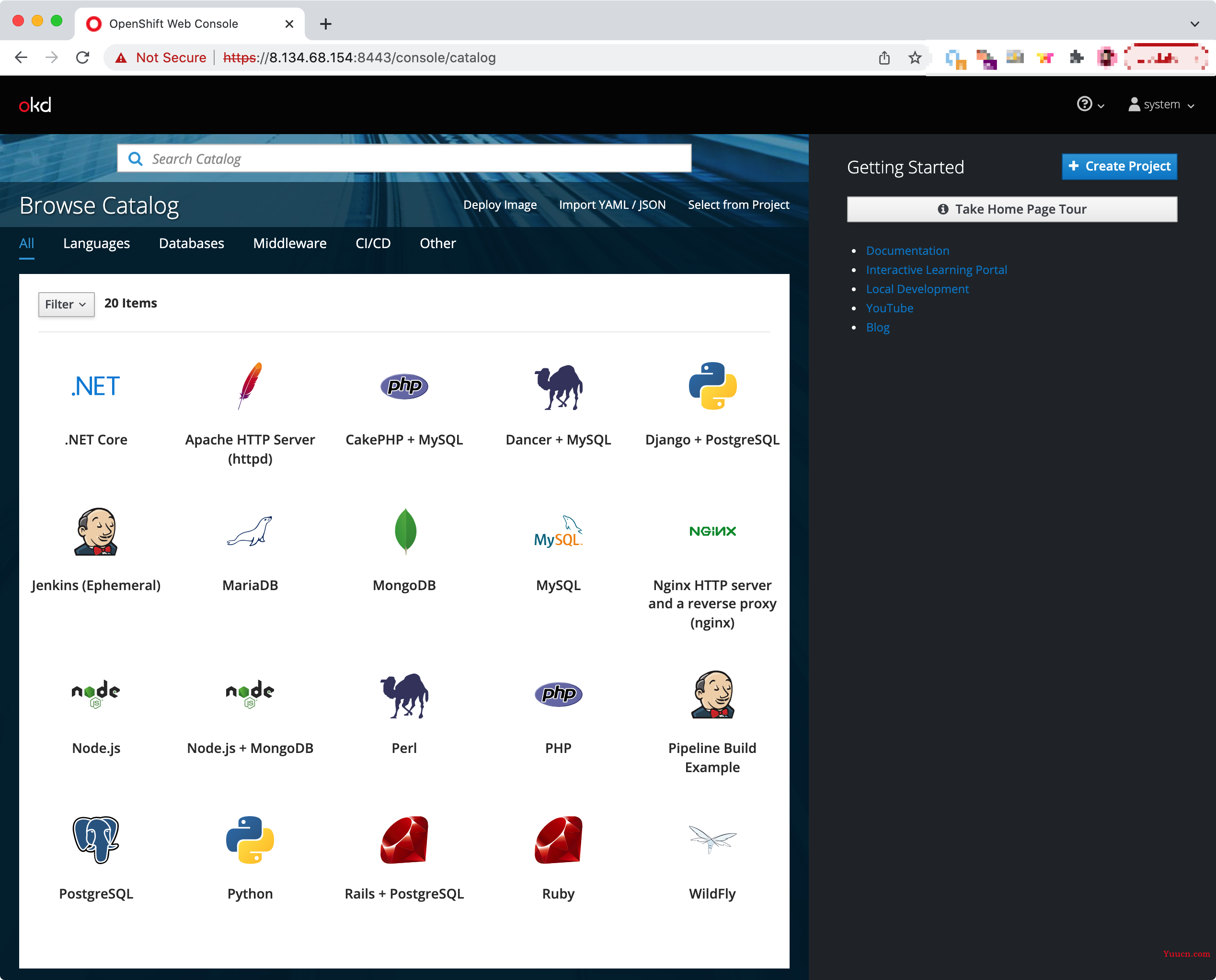
Task: Click Select from Project
Action: (738, 205)
